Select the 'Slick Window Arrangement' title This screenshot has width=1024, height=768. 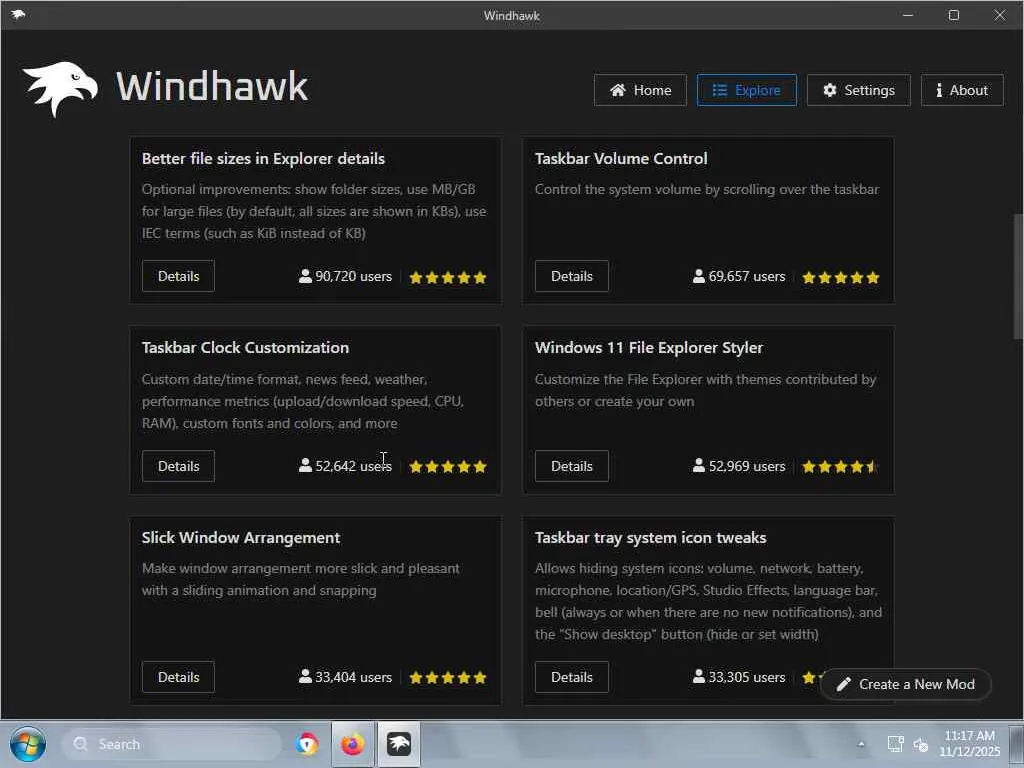tap(241, 537)
